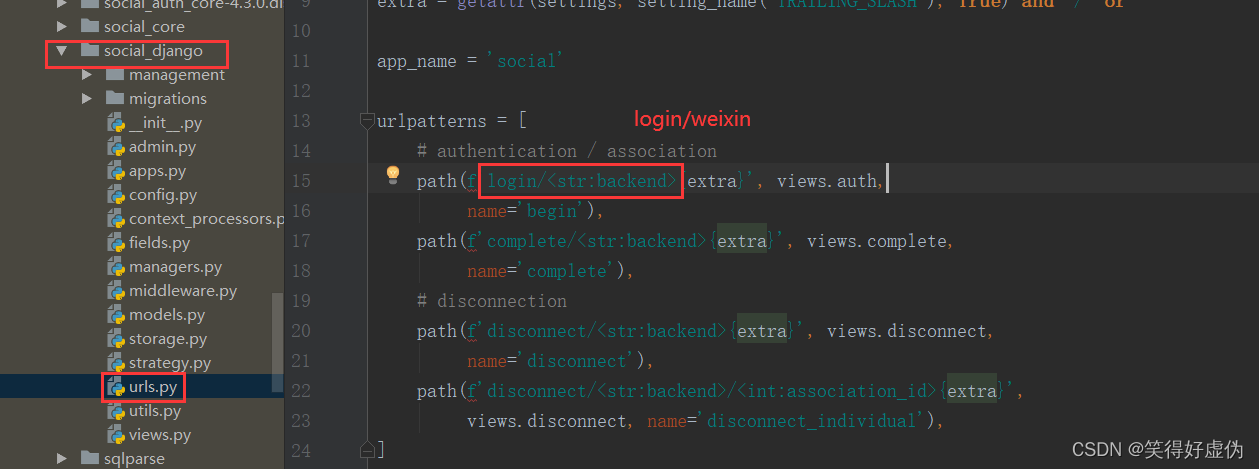Select the management folder
The image size is (1259, 469).
pos(177,74)
